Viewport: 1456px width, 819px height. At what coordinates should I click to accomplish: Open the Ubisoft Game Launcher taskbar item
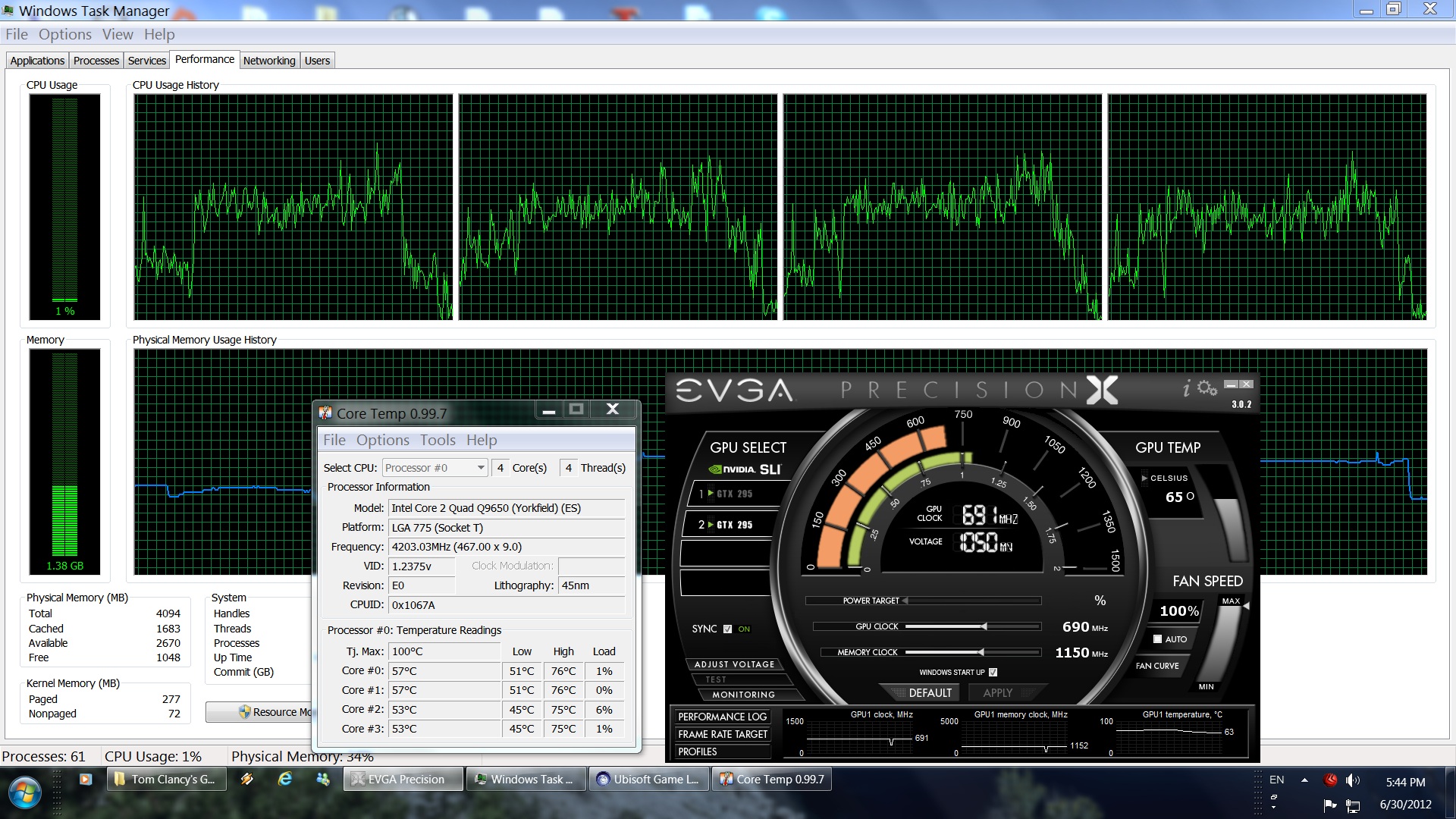coord(649,779)
